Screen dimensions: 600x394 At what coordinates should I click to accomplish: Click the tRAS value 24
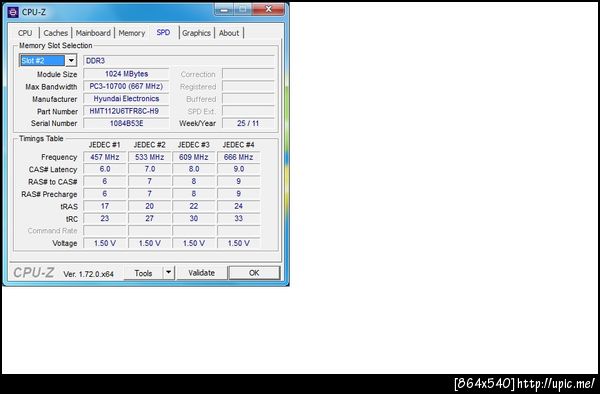pyautogui.click(x=238, y=206)
